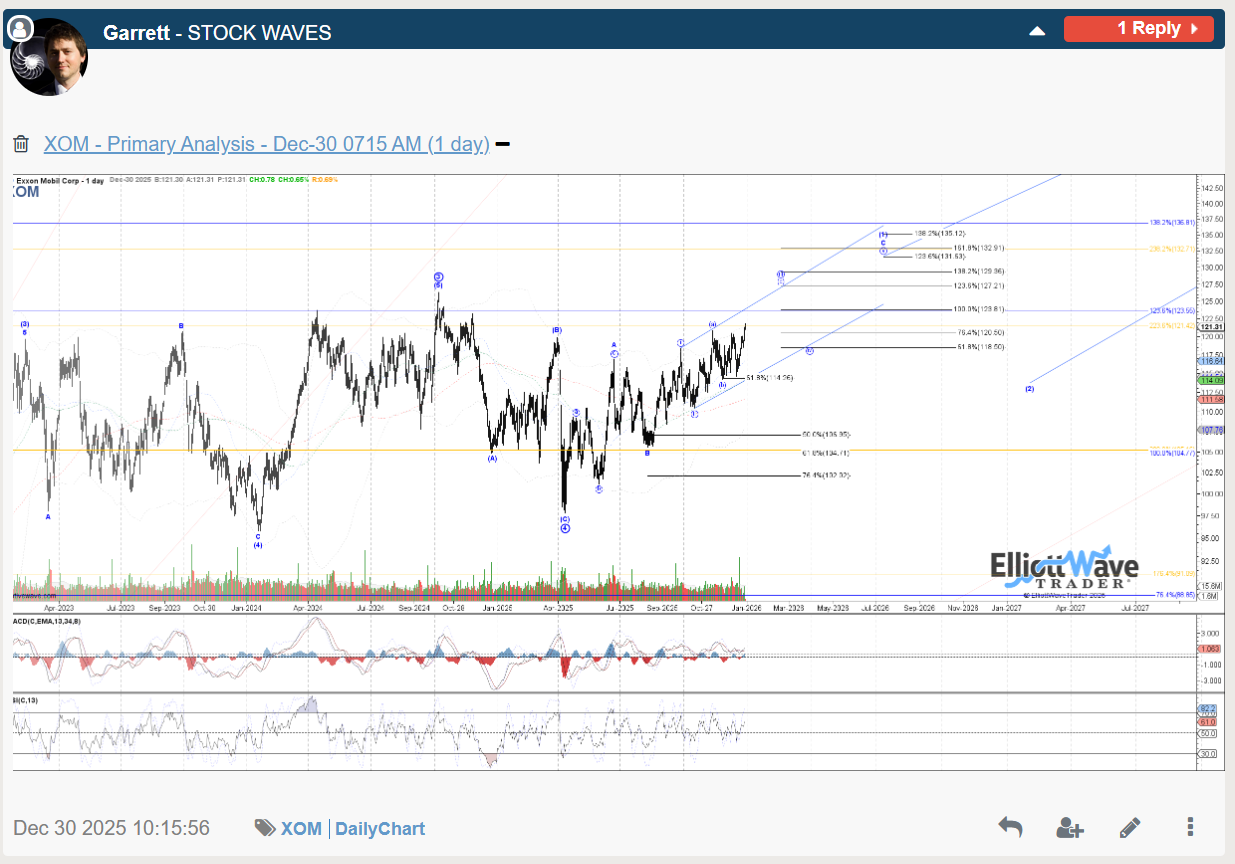This screenshot has width=1235, height=864.
Task: Click the tag icon next to XOM
Action: click(265, 828)
